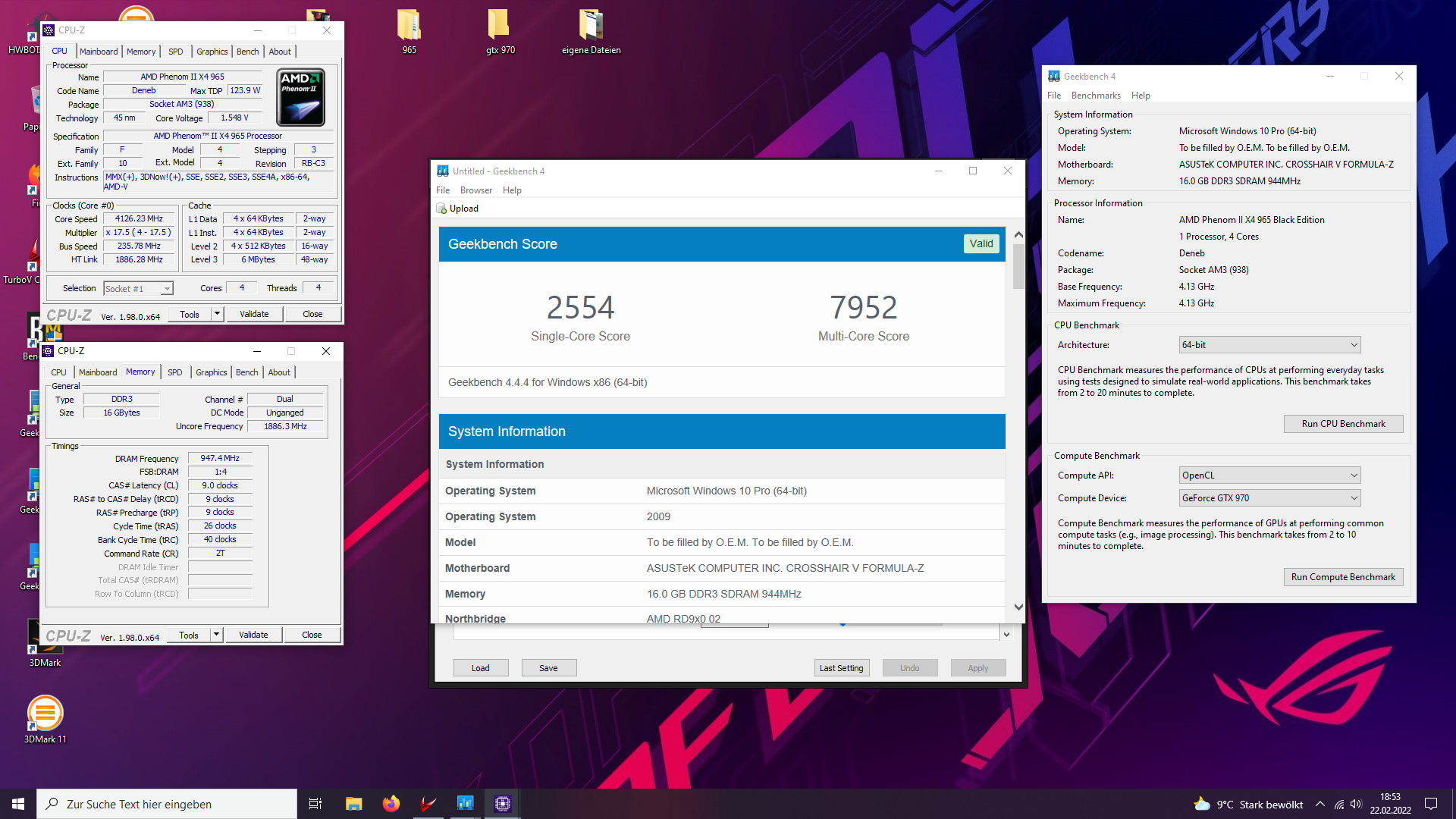Show hidden system tray icons
The width and height of the screenshot is (1456, 819).
pos(1320,805)
